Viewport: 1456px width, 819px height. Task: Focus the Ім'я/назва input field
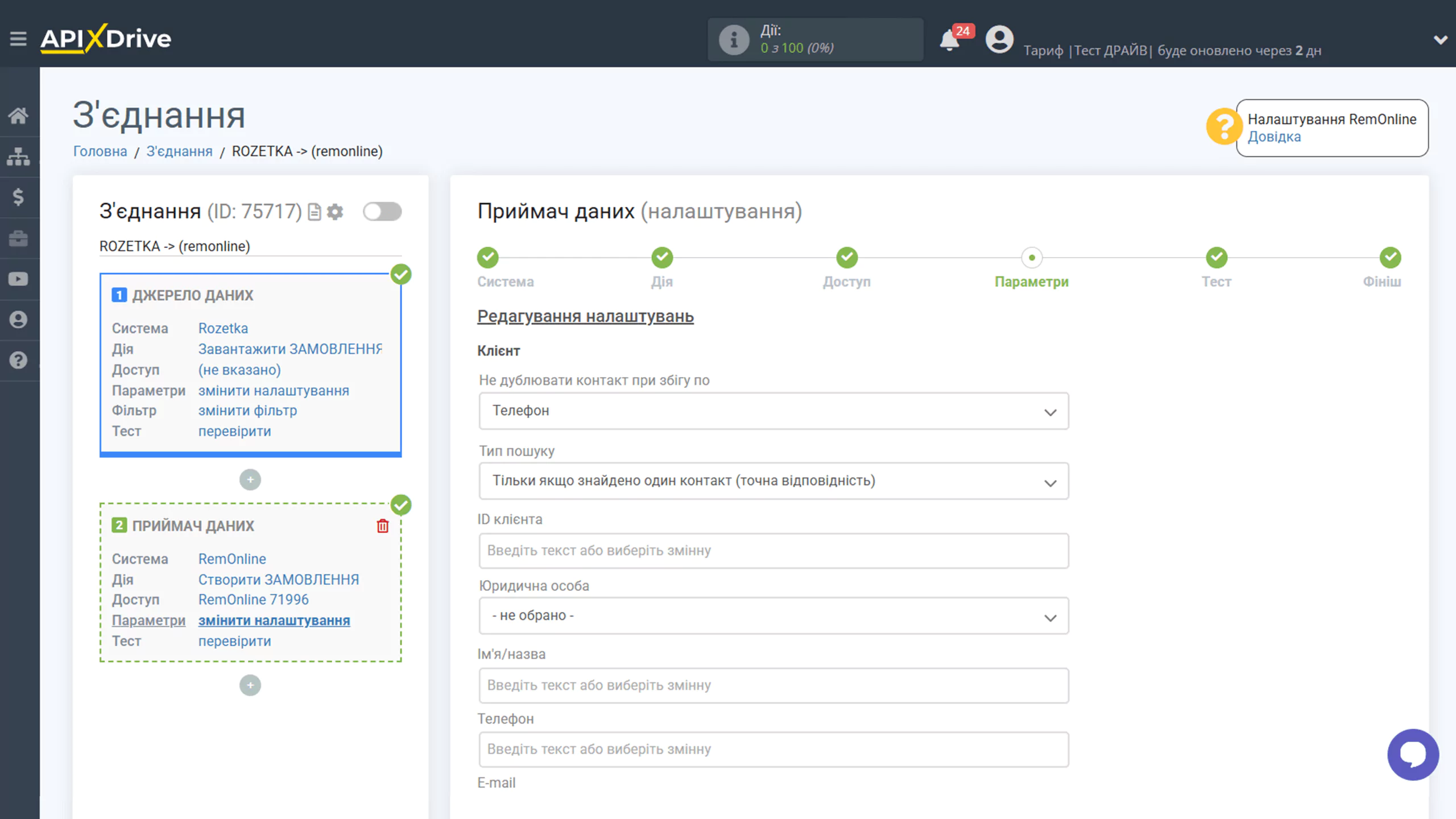point(773,685)
